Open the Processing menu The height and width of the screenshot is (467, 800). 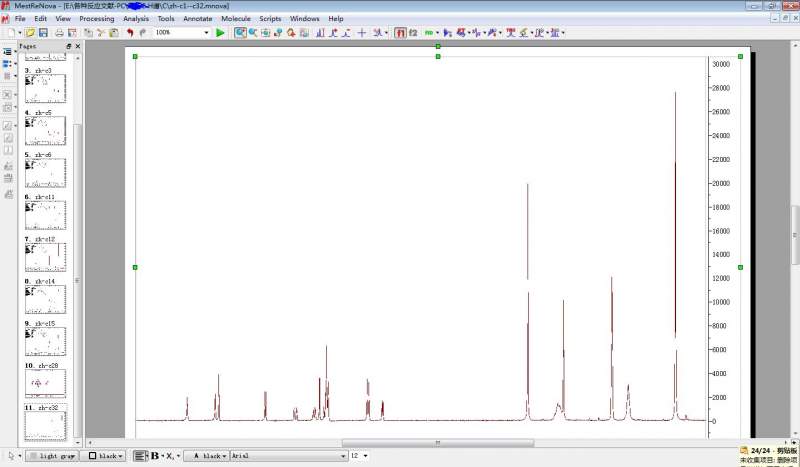point(97,18)
